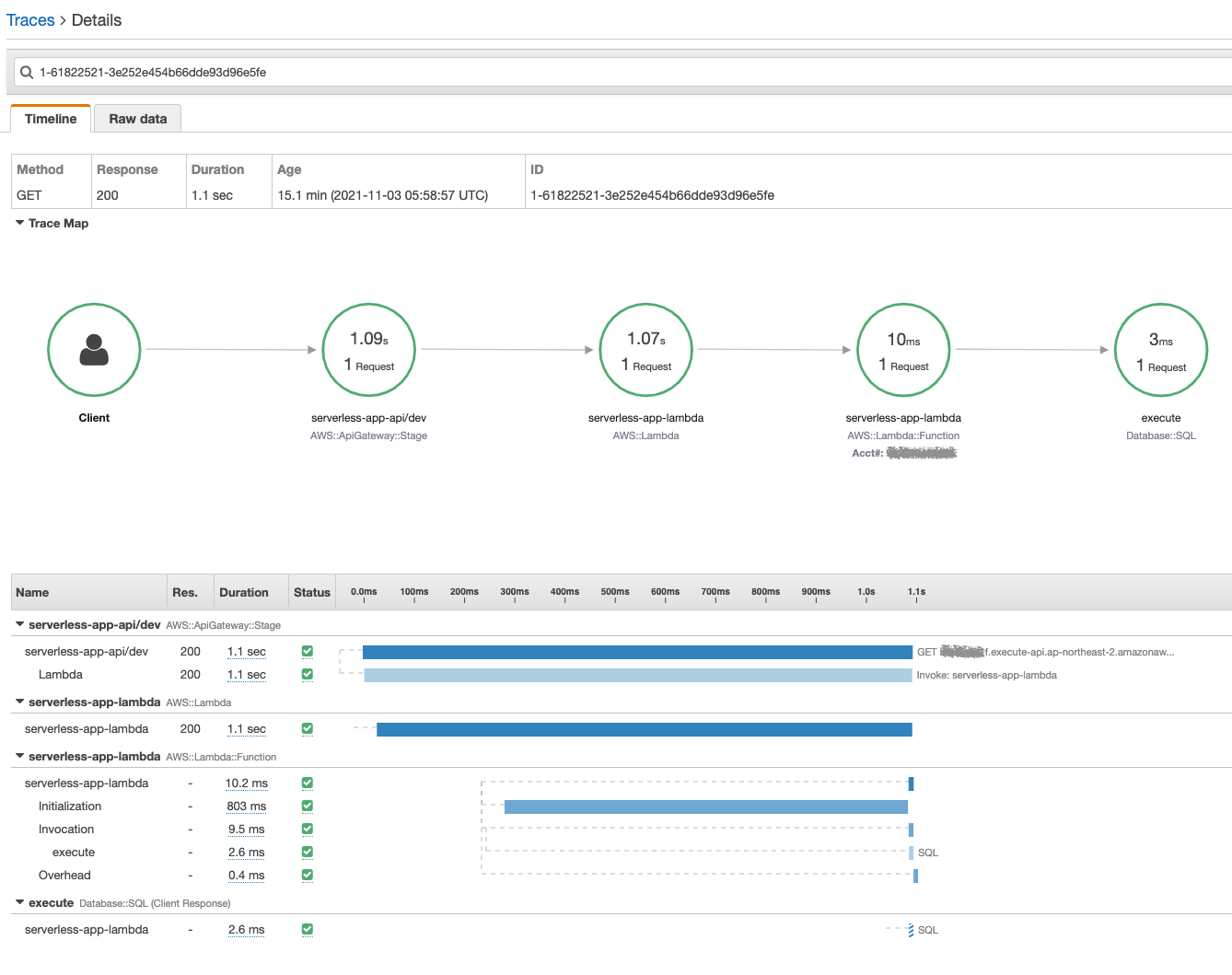The image size is (1232, 975).
Task: Click the Invoke: serverless-app-lambda label
Action: coord(987,675)
